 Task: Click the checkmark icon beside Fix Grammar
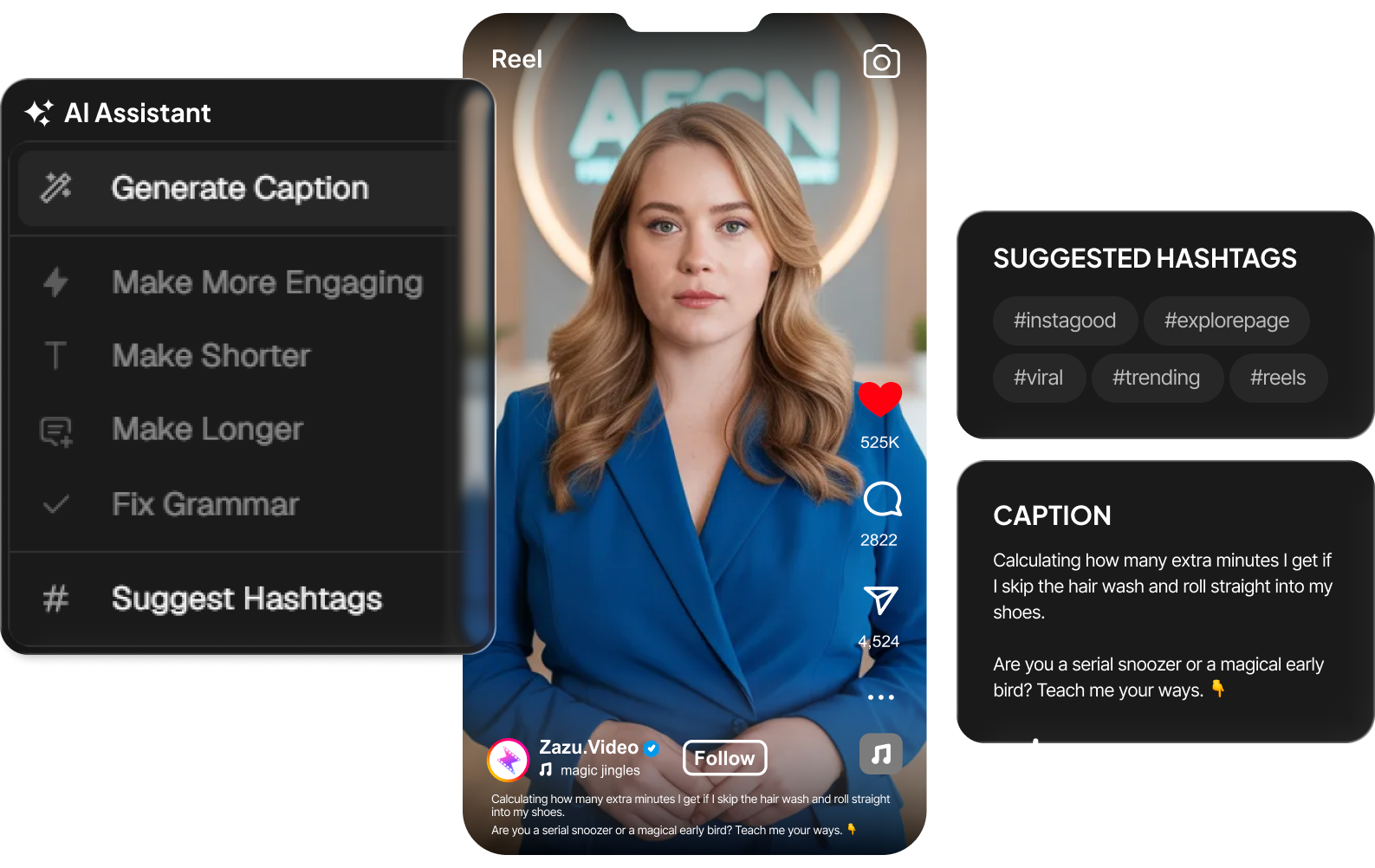pos(56,504)
